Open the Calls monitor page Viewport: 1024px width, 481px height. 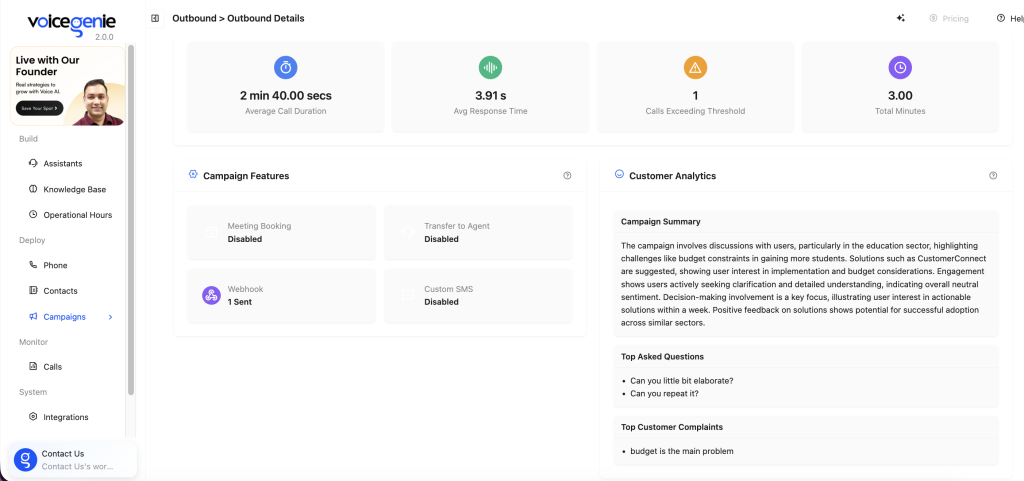[52, 367]
